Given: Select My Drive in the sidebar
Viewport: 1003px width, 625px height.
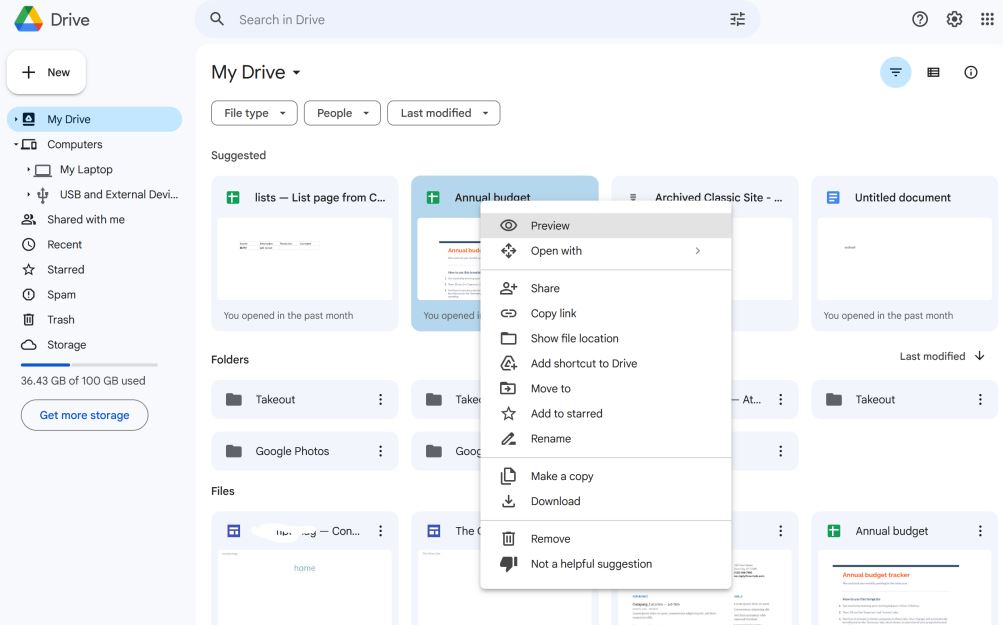Looking at the screenshot, I should point(95,119).
